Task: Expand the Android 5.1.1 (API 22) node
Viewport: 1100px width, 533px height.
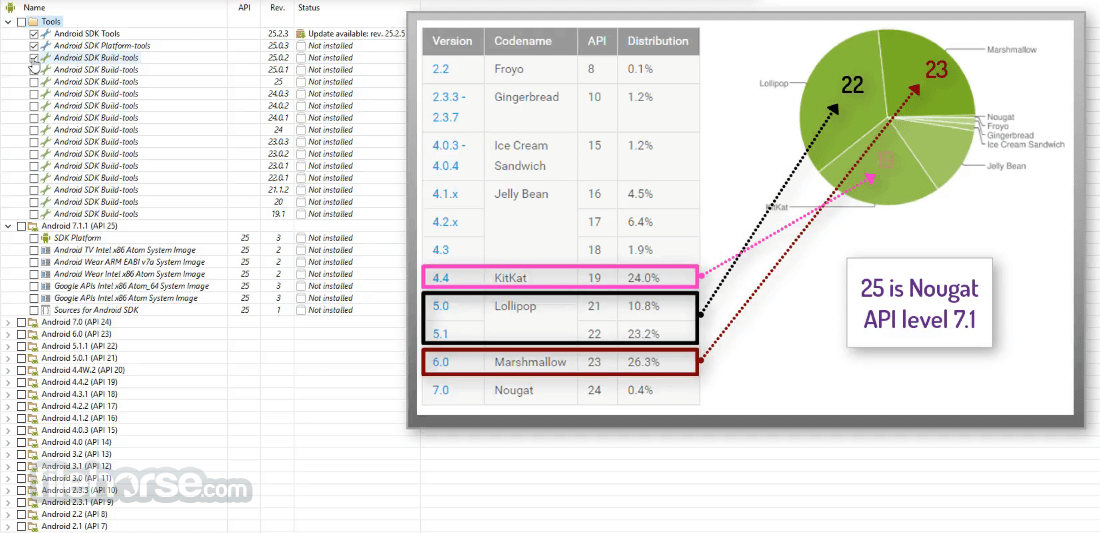Action: point(8,346)
